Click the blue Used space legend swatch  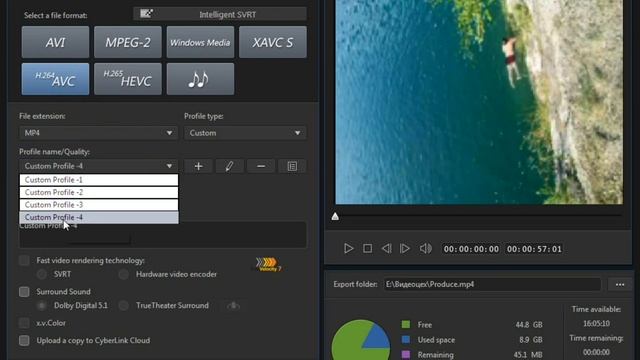[x=406, y=340]
